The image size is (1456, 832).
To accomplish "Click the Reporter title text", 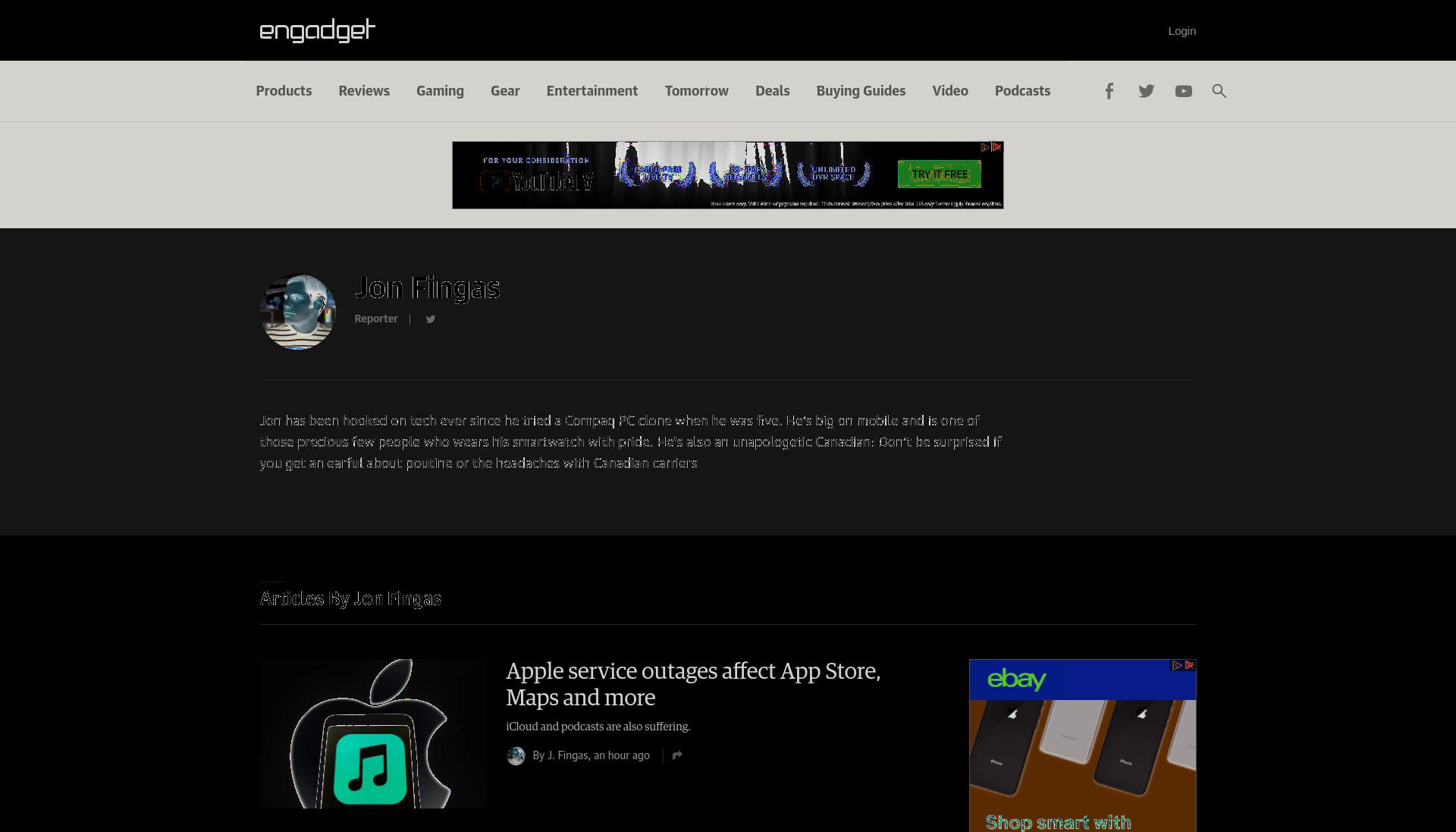I will (x=376, y=319).
